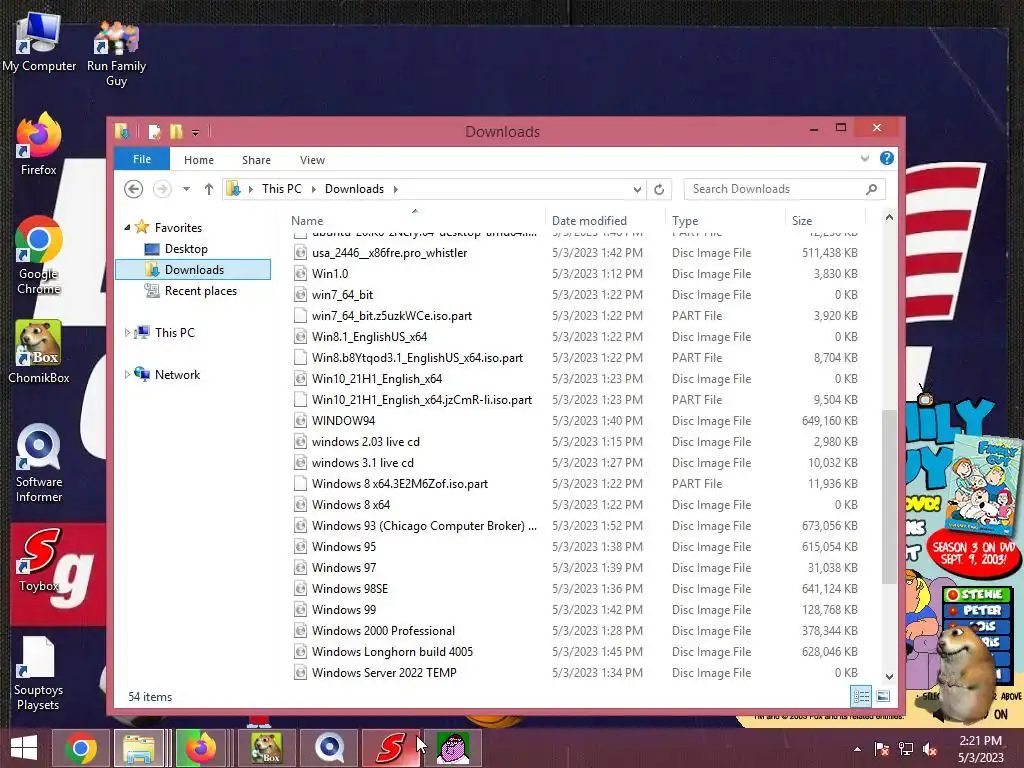Collapse the Favorites tree node
Image resolution: width=1024 pixels, height=768 pixels.
(127, 227)
